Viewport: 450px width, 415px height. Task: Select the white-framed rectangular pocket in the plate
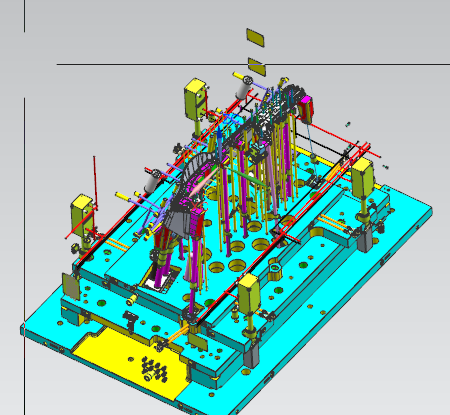160,279
